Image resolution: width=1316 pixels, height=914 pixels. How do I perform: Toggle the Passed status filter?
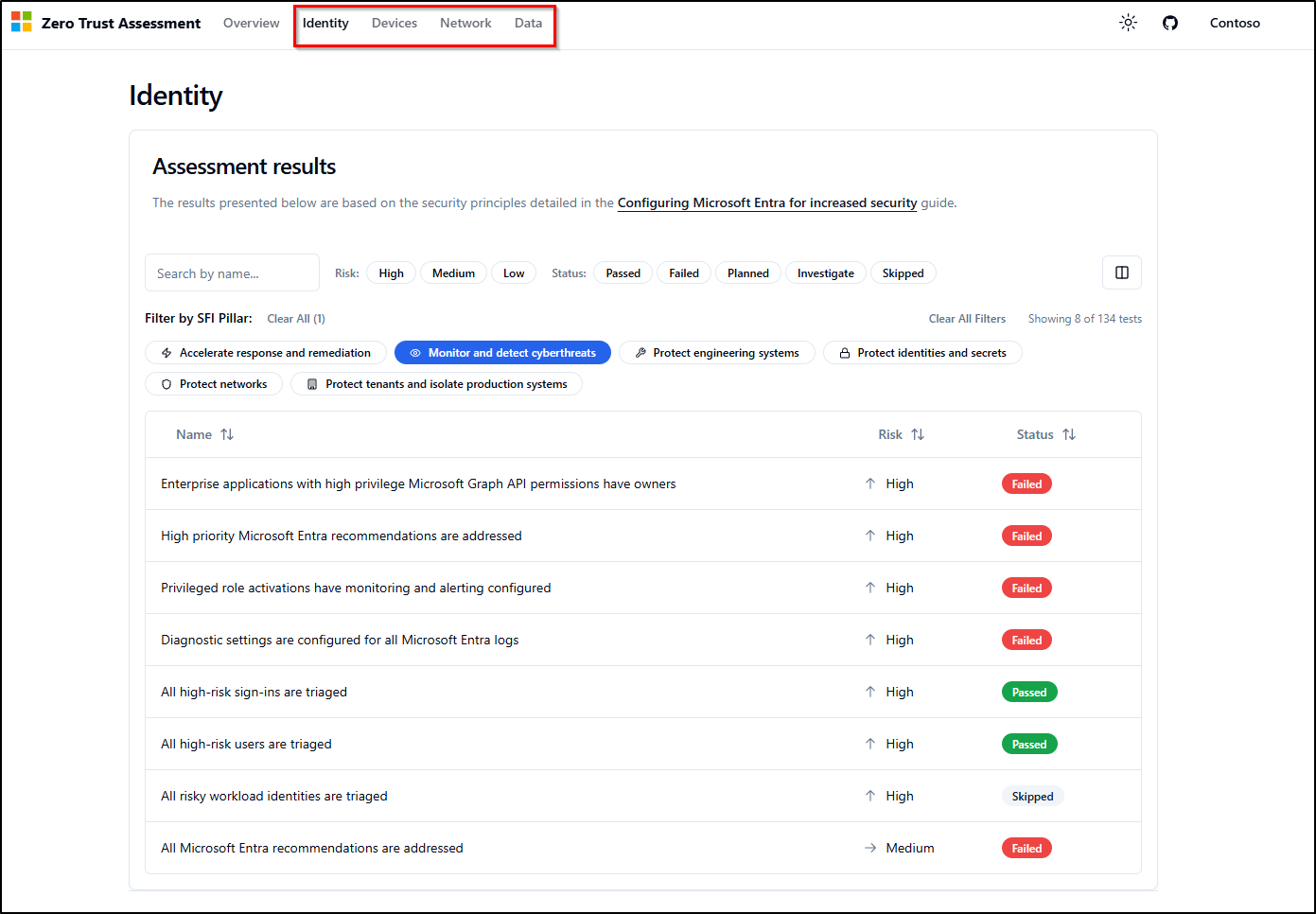[x=623, y=273]
